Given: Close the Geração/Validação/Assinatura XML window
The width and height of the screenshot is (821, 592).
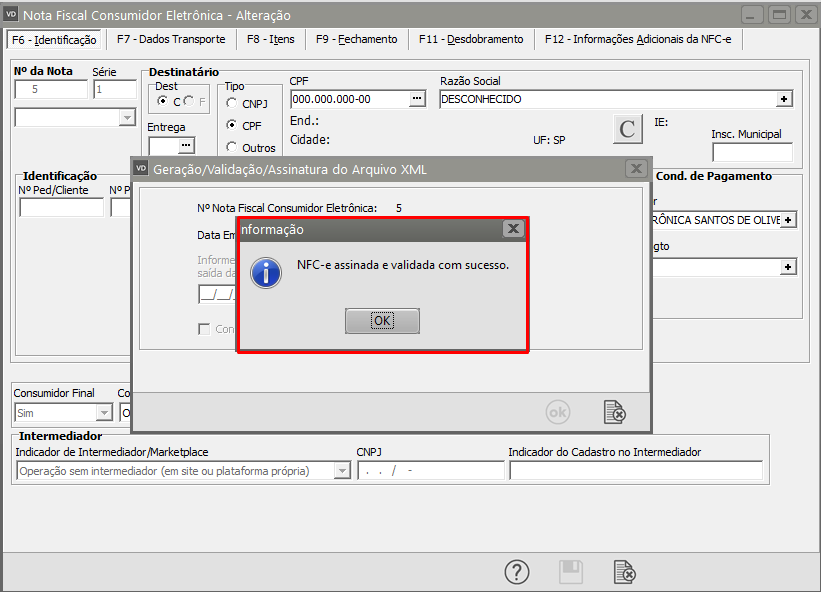Looking at the screenshot, I should [x=636, y=169].
